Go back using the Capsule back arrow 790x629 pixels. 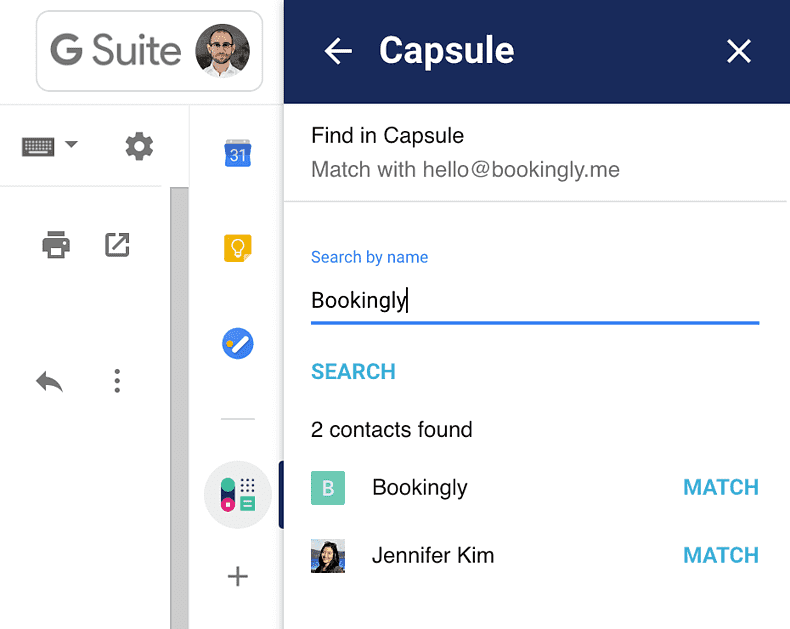tap(338, 51)
